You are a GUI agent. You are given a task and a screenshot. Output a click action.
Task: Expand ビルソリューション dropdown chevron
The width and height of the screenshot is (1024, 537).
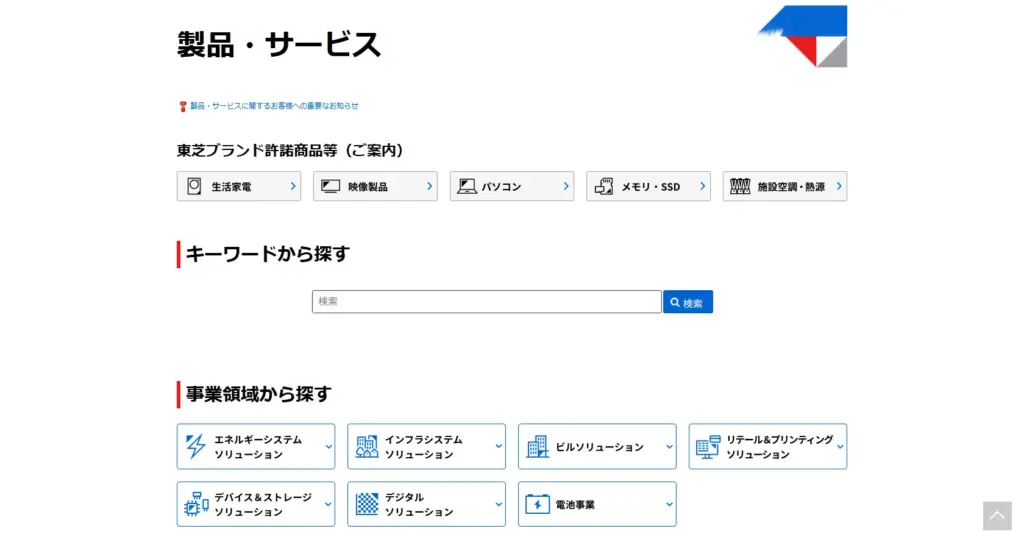[x=669, y=447]
